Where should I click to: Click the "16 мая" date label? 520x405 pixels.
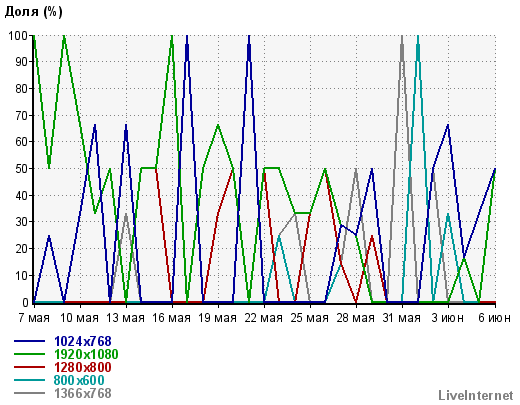coord(171,318)
